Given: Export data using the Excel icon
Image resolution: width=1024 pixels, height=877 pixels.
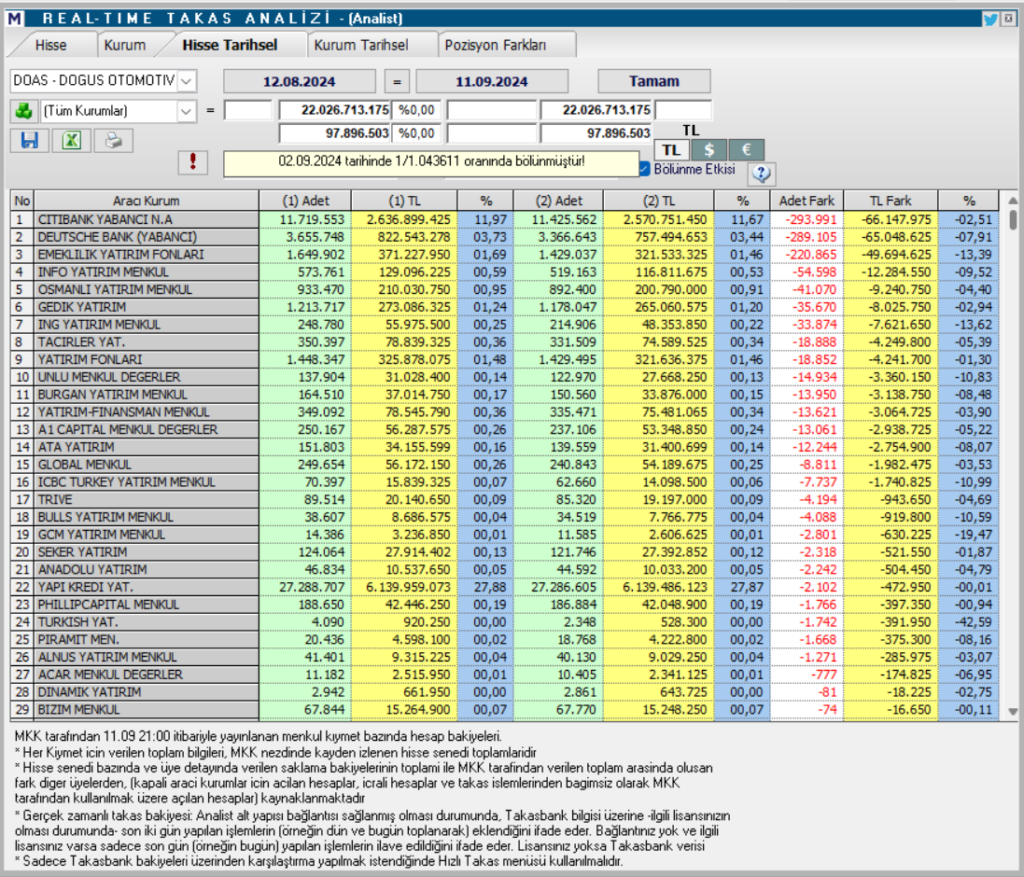Looking at the screenshot, I should coord(69,140).
